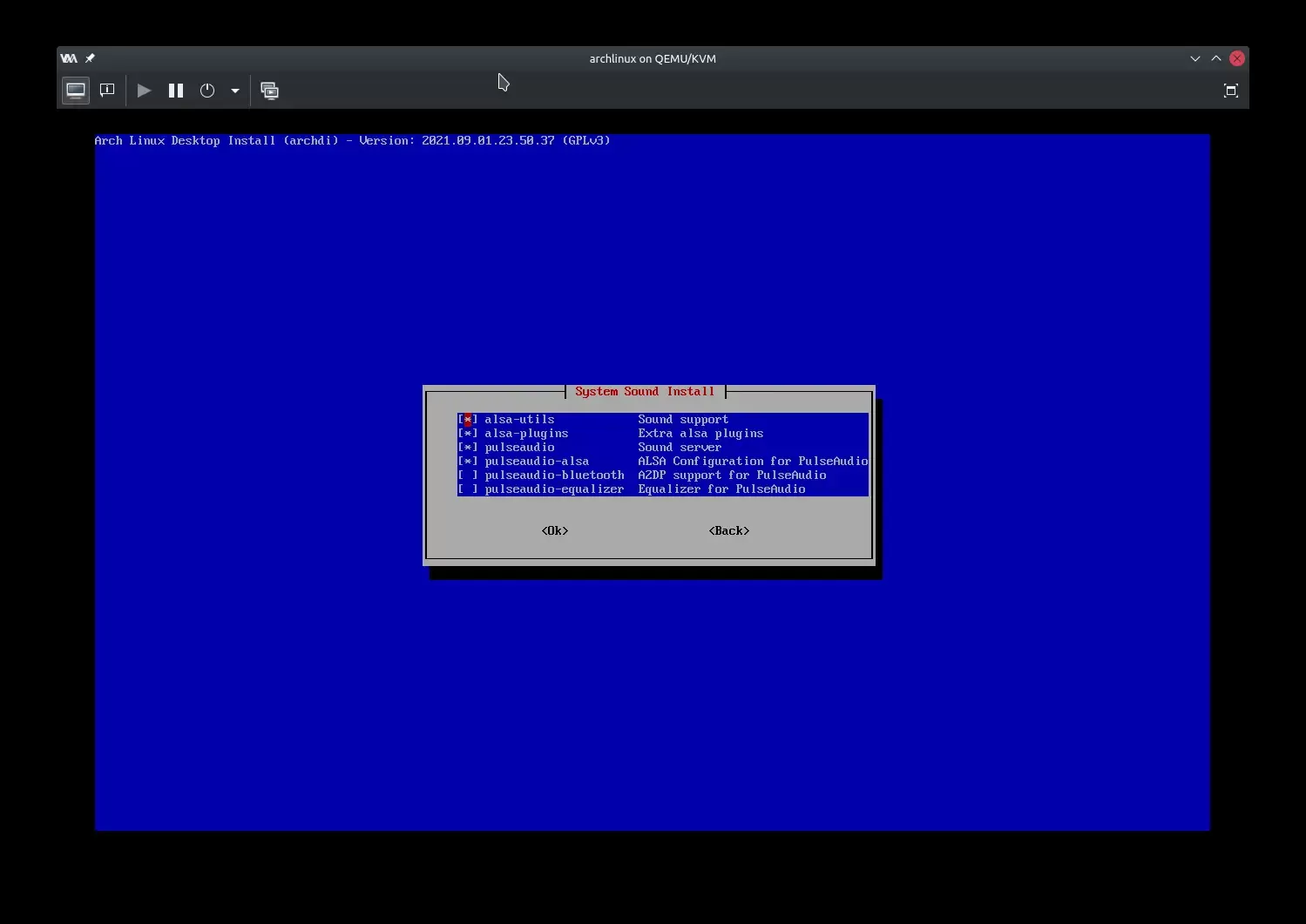Screen dimensions: 1306x924
Task: Enable the pulseaudio-equalizer checkbox
Action: click(468, 489)
